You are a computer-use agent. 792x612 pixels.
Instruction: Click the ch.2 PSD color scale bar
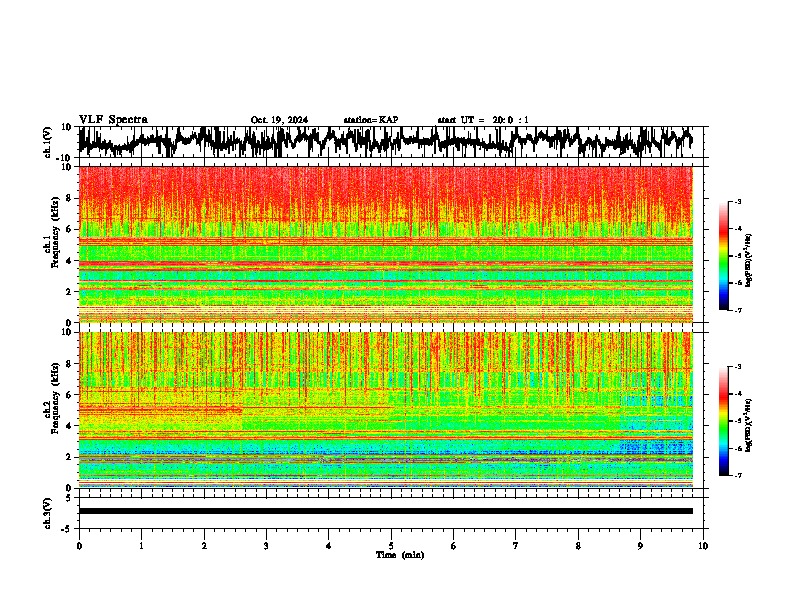[723, 421]
